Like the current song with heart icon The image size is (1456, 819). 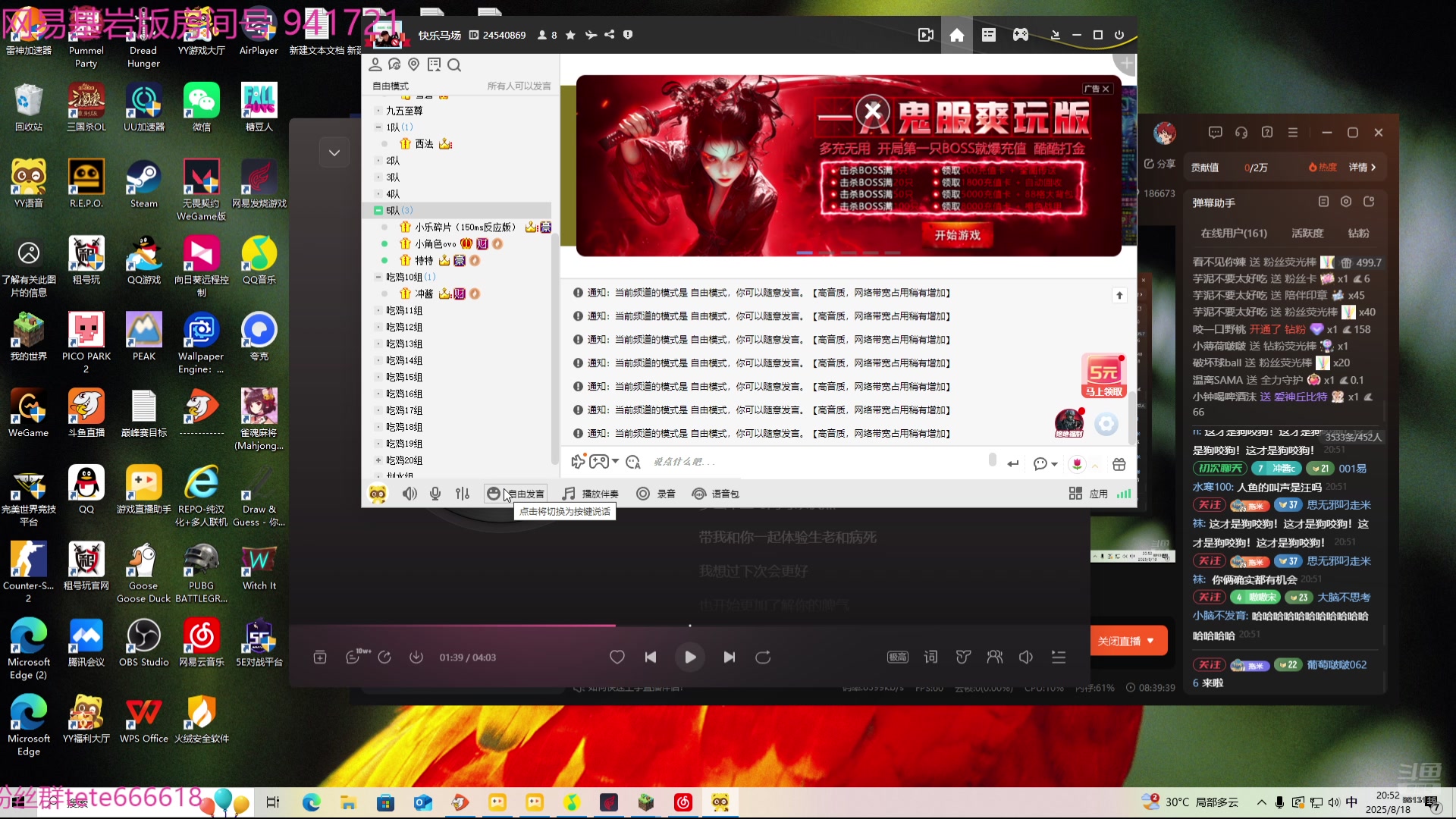(x=617, y=657)
